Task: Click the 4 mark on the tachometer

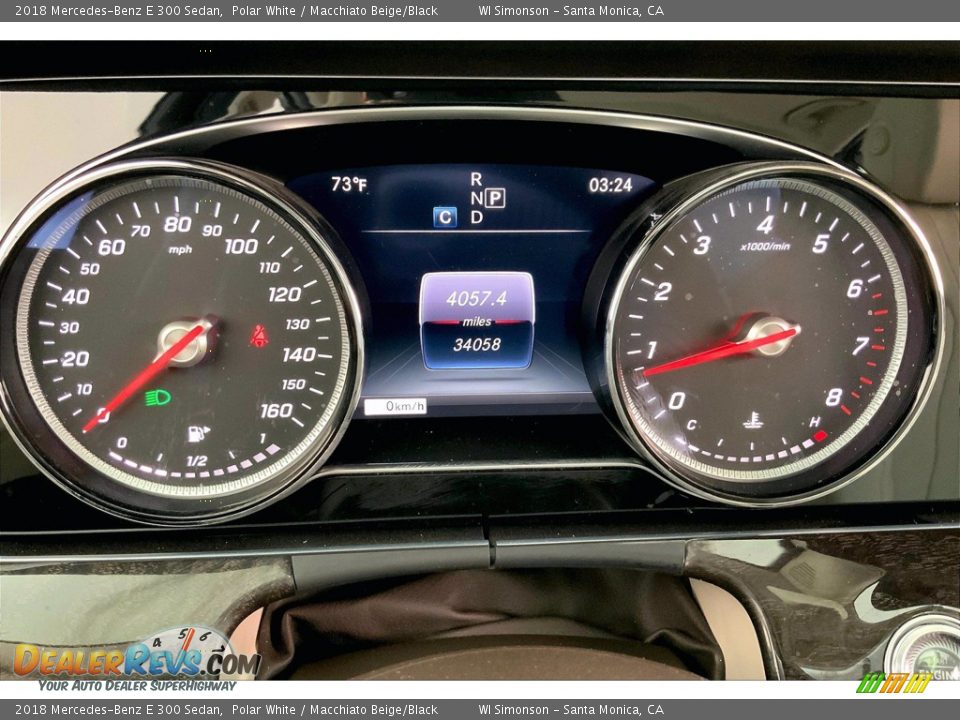Action: point(765,225)
